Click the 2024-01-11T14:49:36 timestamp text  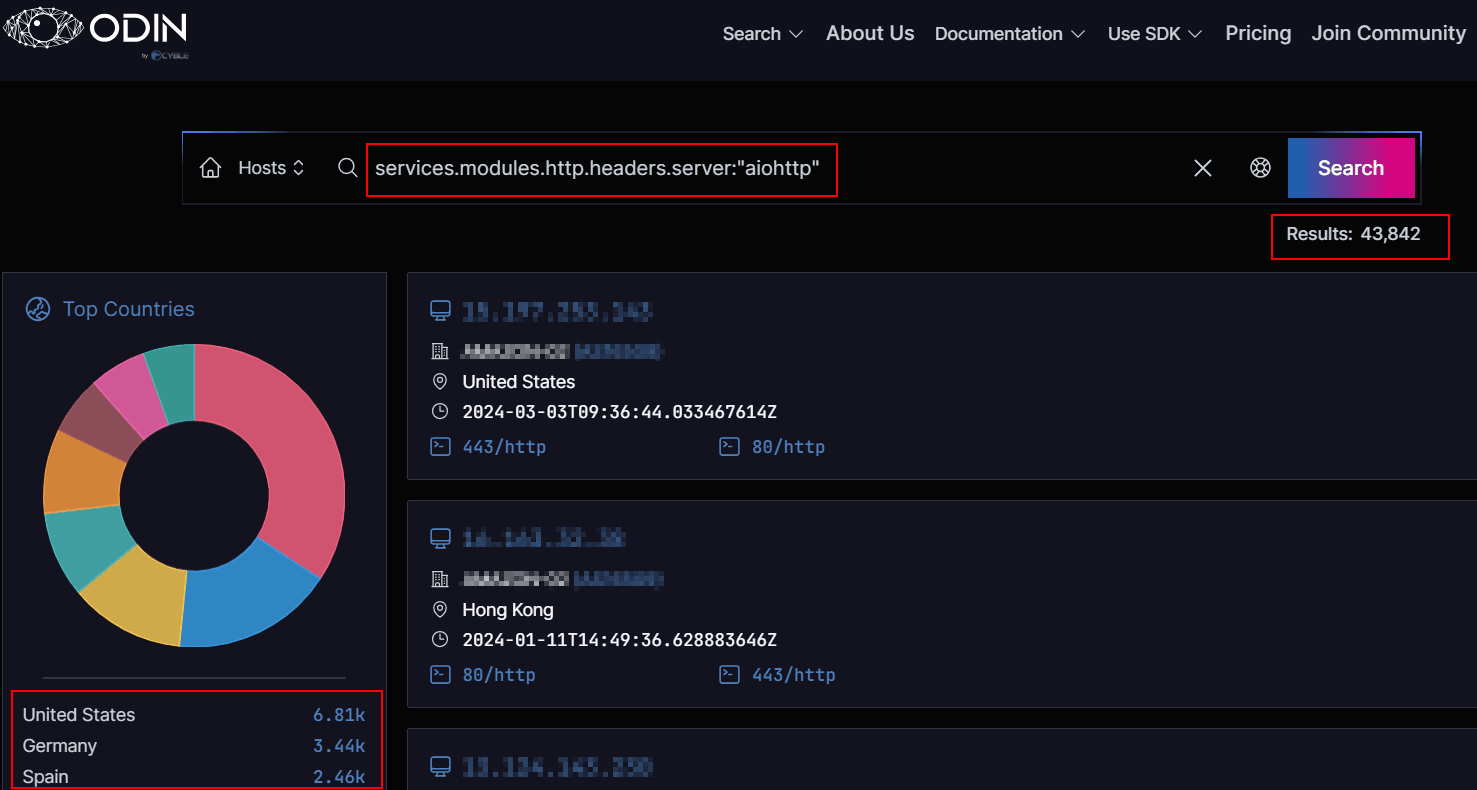(x=620, y=640)
